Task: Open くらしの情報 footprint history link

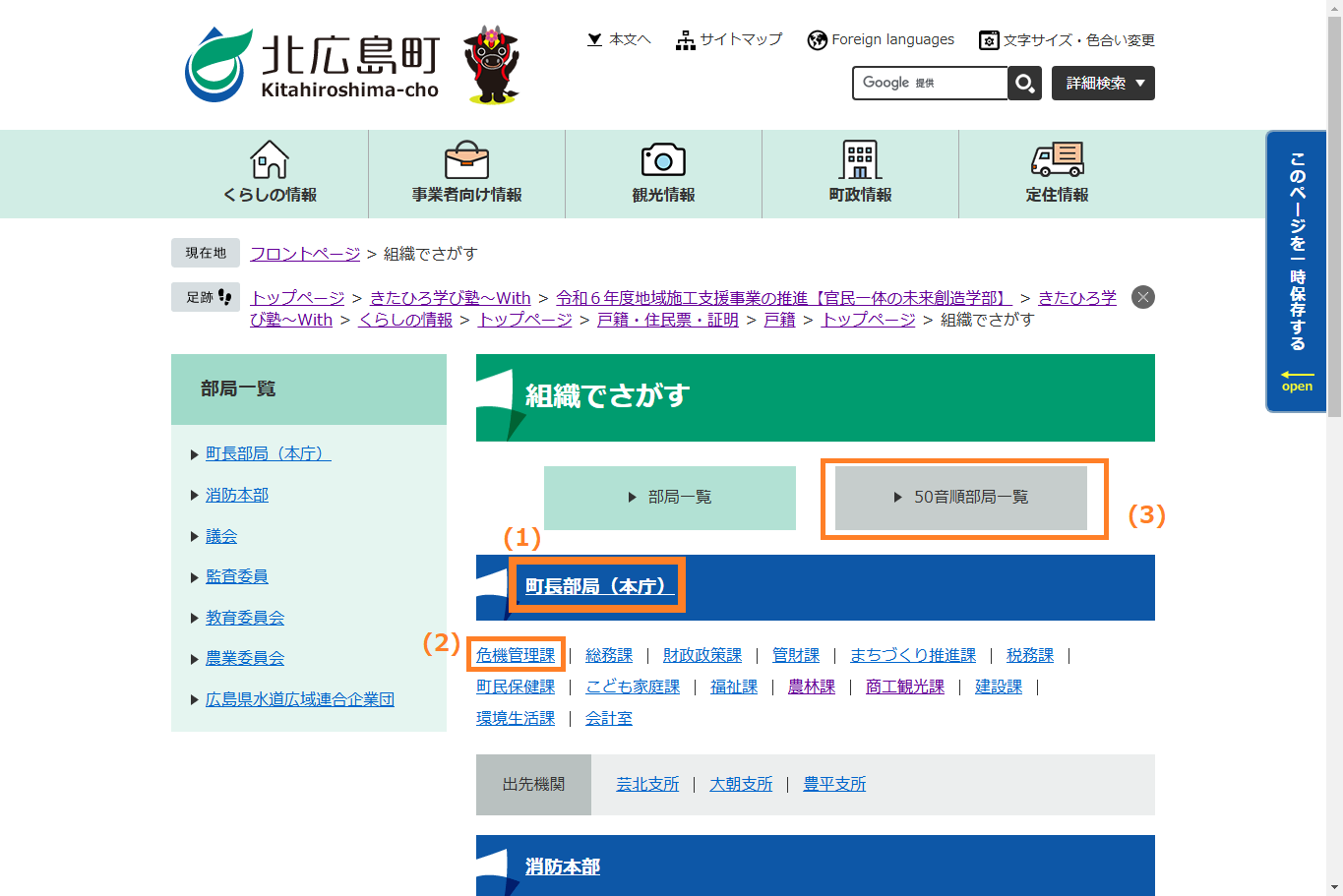Action: 405,320
